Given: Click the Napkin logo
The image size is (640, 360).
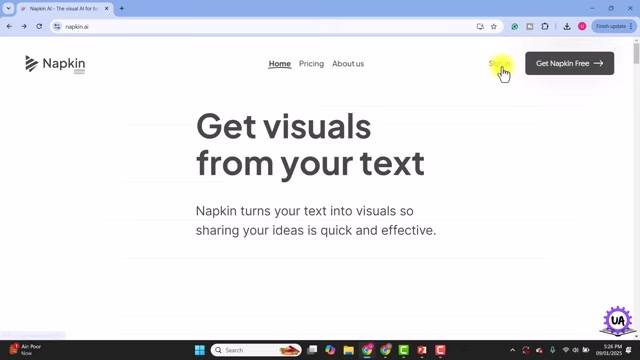Looking at the screenshot, I should tap(55, 64).
